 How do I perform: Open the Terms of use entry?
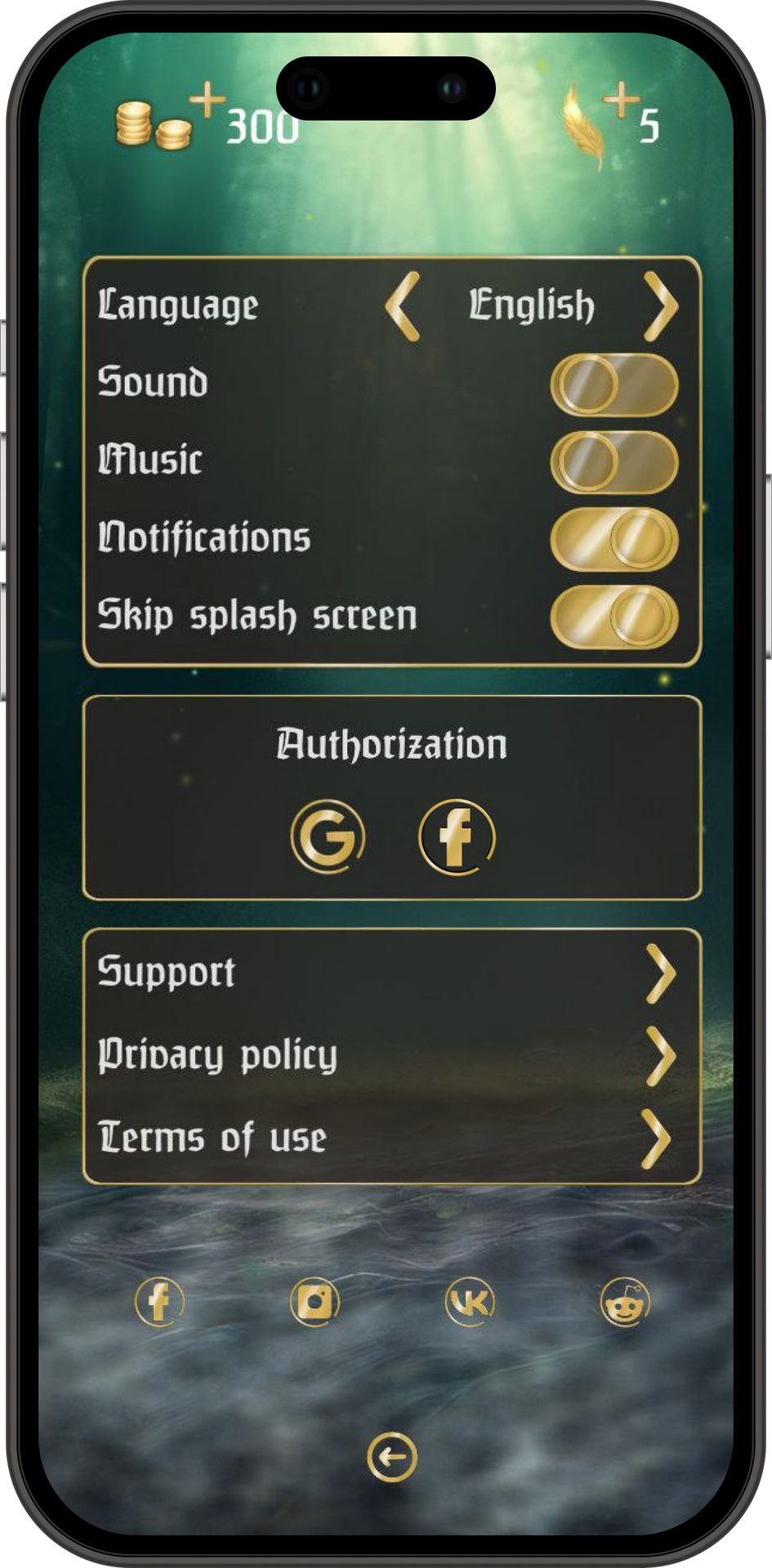pyautogui.click(x=212, y=1138)
